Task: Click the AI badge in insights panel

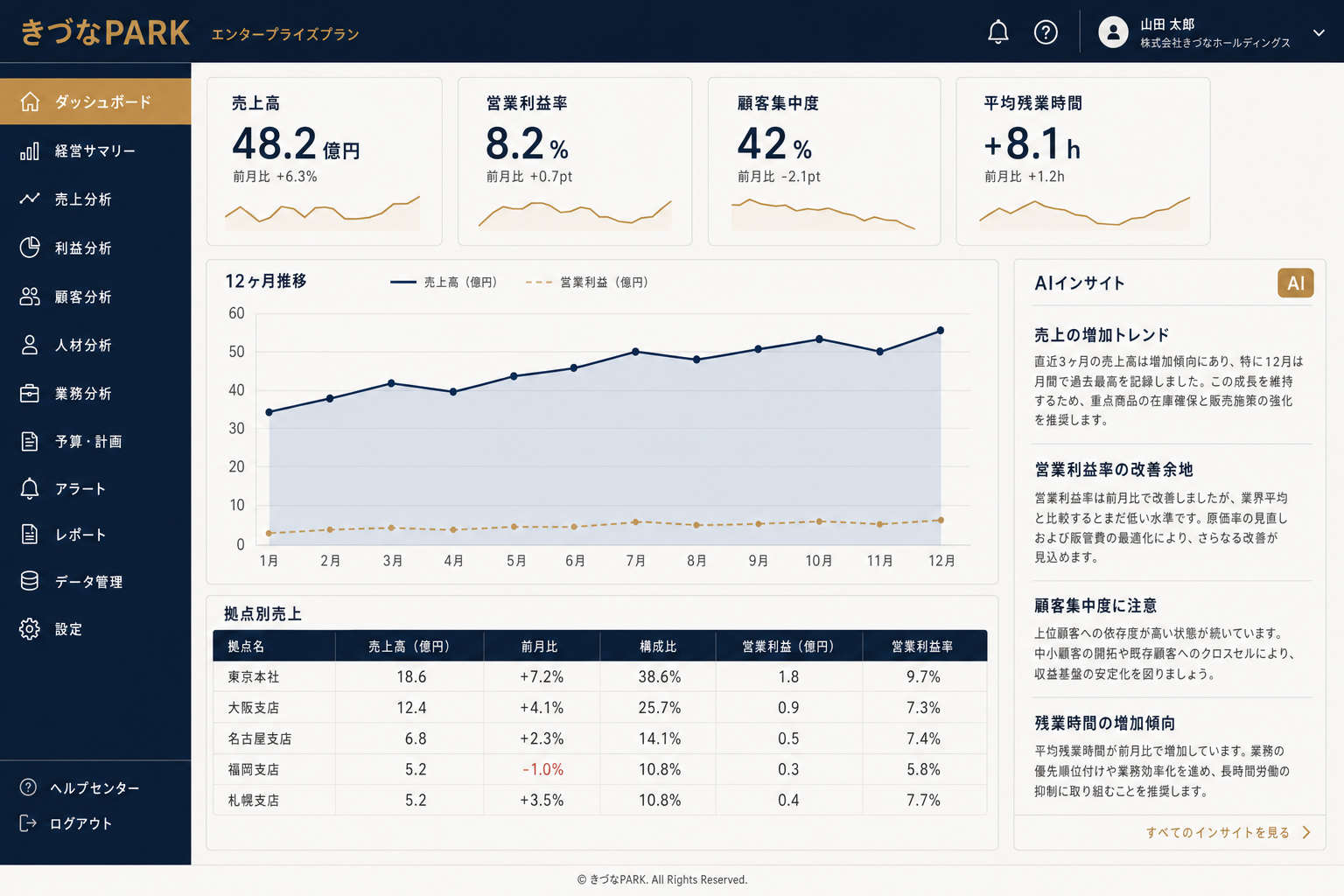Action: [1296, 283]
